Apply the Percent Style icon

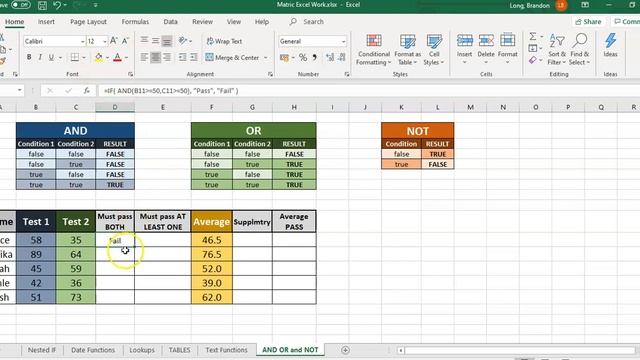click(x=303, y=58)
